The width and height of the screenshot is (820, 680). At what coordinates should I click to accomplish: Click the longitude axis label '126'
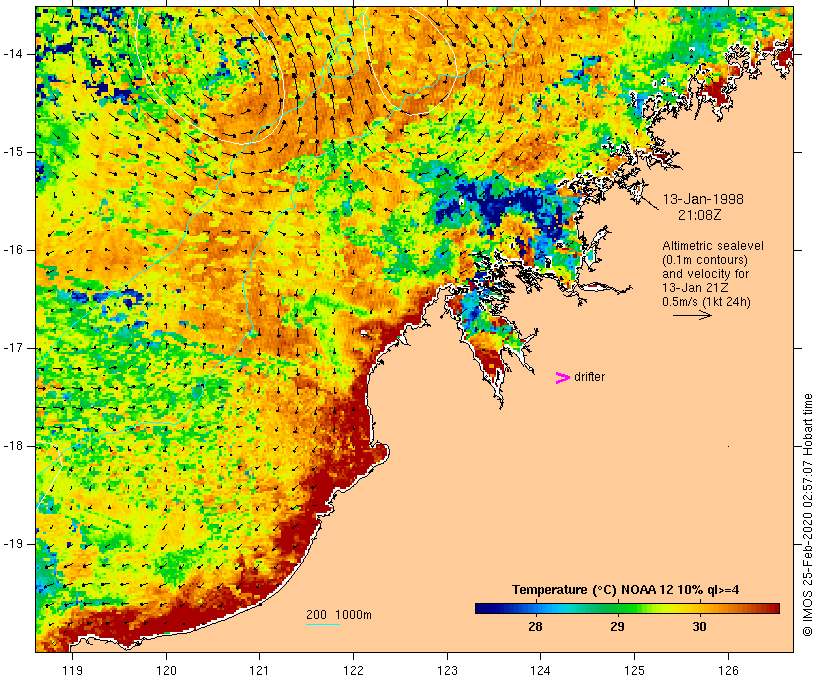728,670
